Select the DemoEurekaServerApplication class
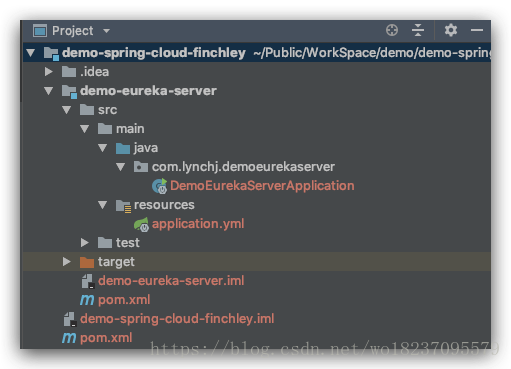The width and height of the screenshot is (511, 369). pyautogui.click(x=262, y=186)
